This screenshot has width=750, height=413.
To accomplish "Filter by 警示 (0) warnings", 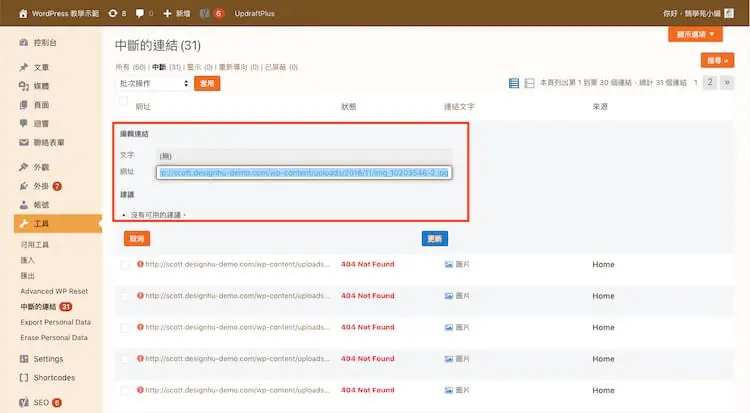I will tap(199, 67).
